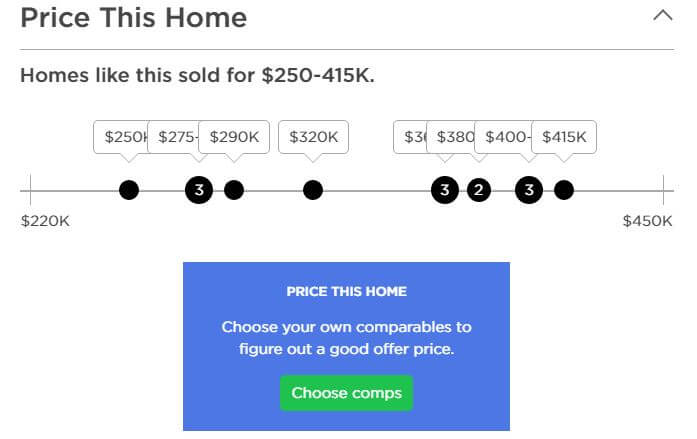Select the $415K price label
The height and width of the screenshot is (439, 697).
565,137
